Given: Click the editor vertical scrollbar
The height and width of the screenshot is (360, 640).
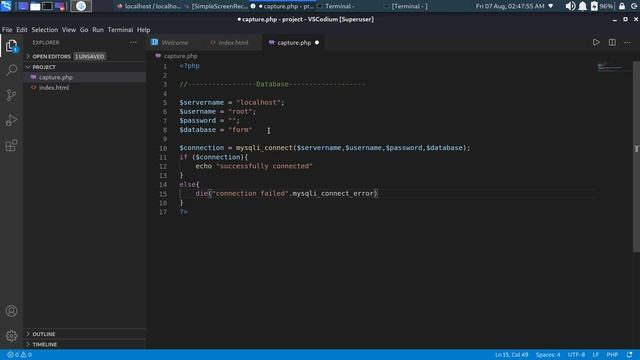Looking at the screenshot, I should tap(636, 157).
